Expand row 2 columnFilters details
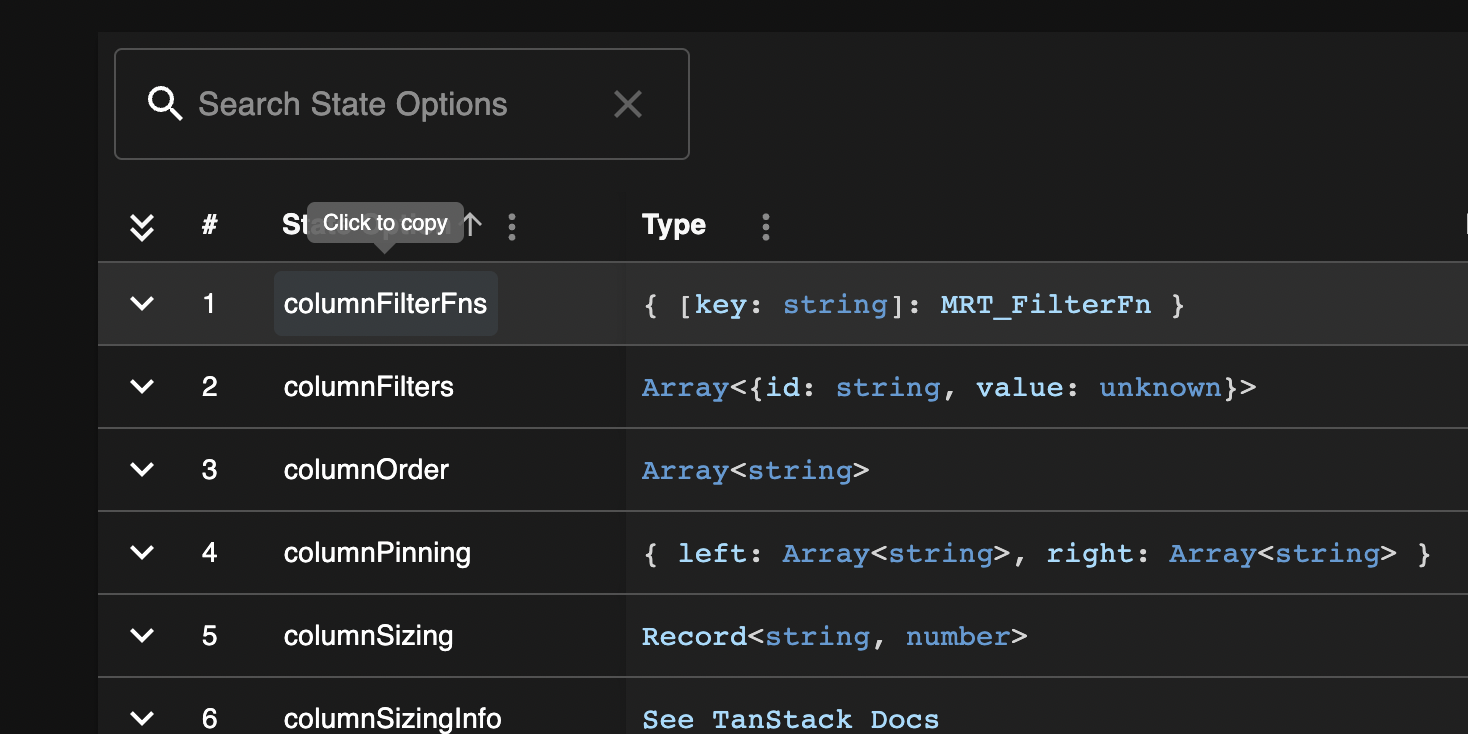The image size is (1468, 734). 142,386
